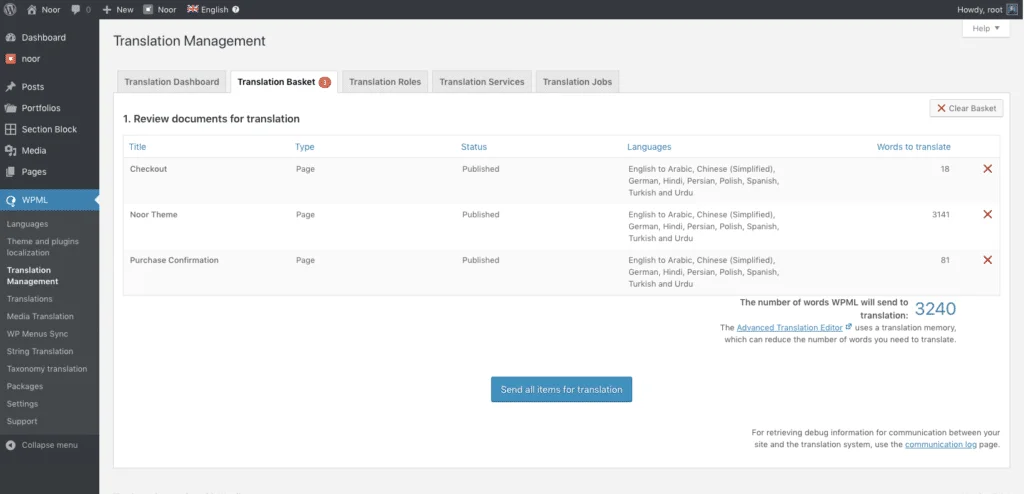Remove Noor Theme from translation basket

coord(987,214)
